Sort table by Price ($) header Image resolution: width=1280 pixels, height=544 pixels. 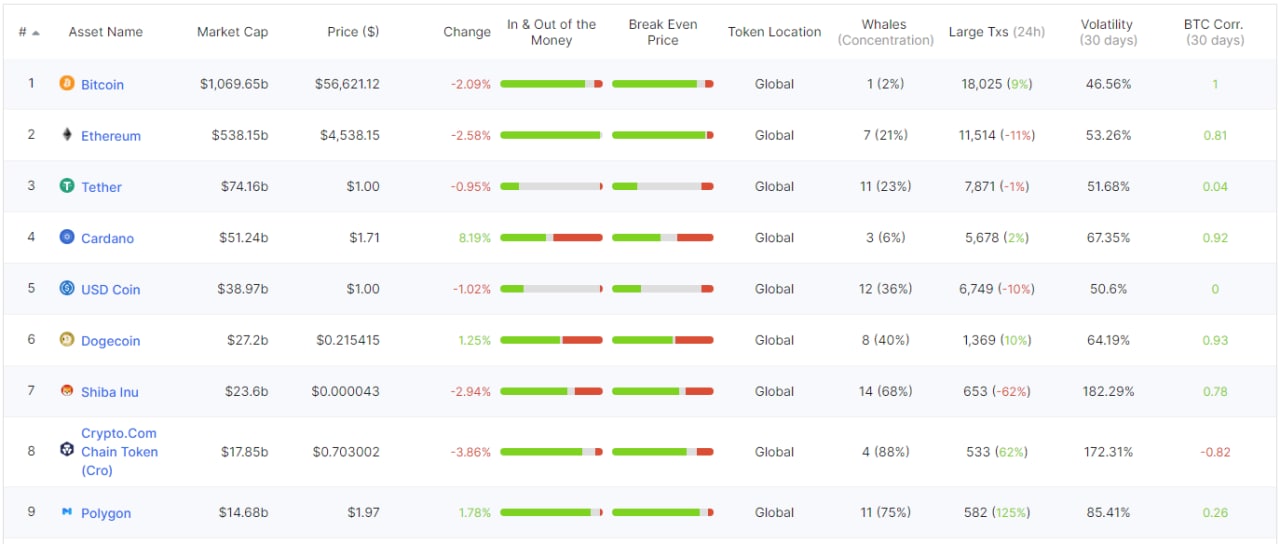tap(353, 32)
